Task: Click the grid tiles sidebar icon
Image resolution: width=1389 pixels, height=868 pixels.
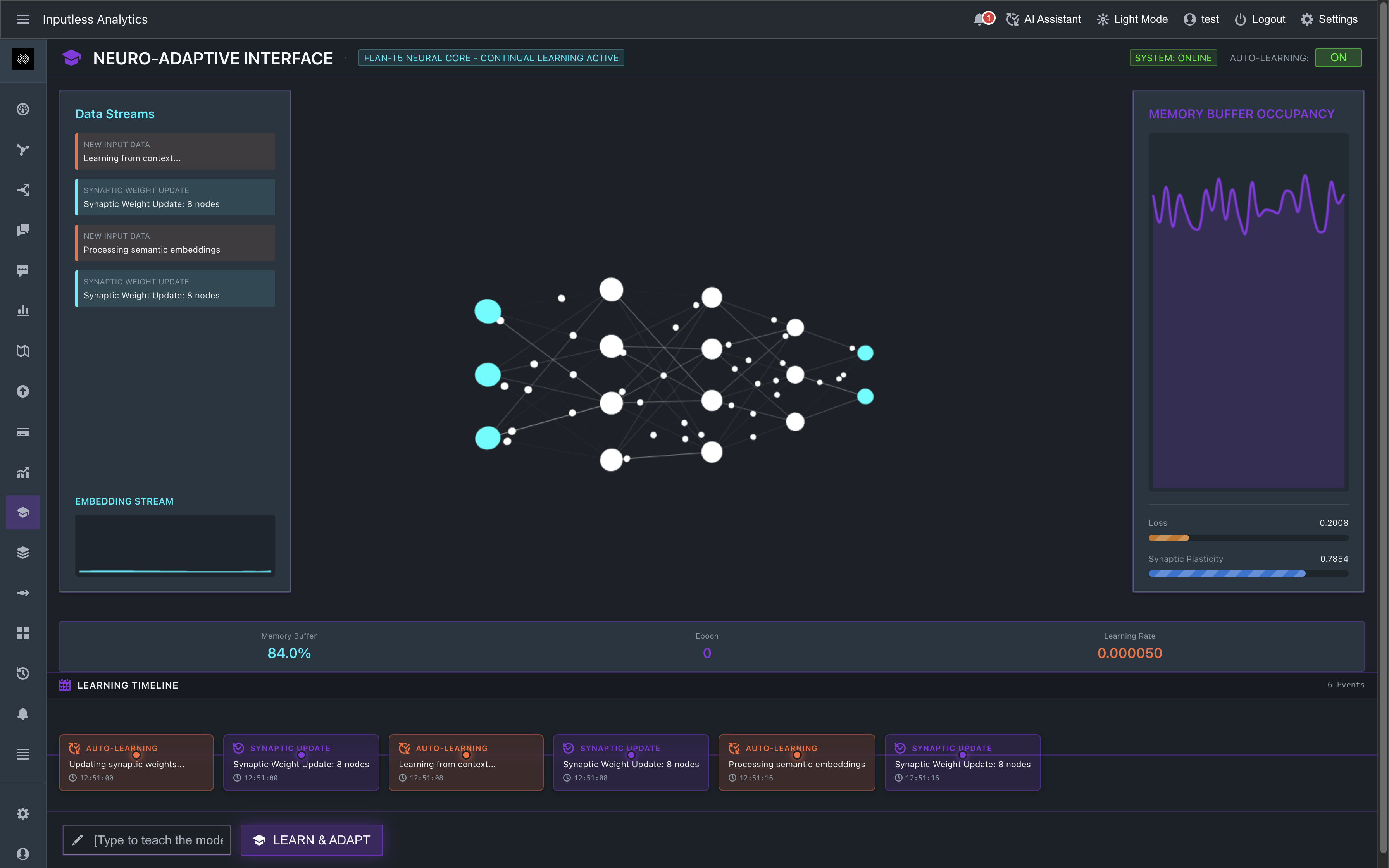Action: point(23,633)
